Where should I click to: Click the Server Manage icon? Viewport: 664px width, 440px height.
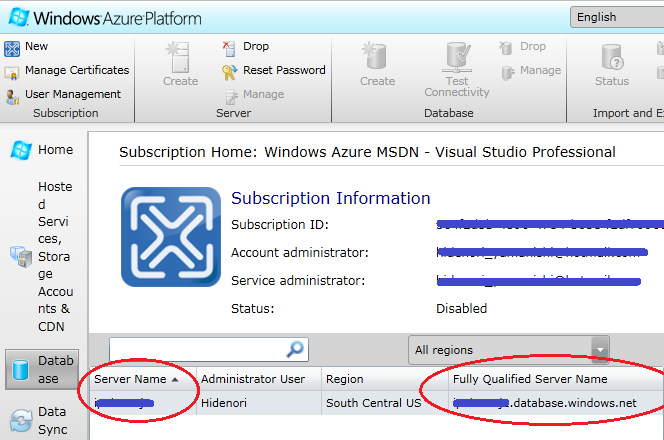tap(232, 97)
